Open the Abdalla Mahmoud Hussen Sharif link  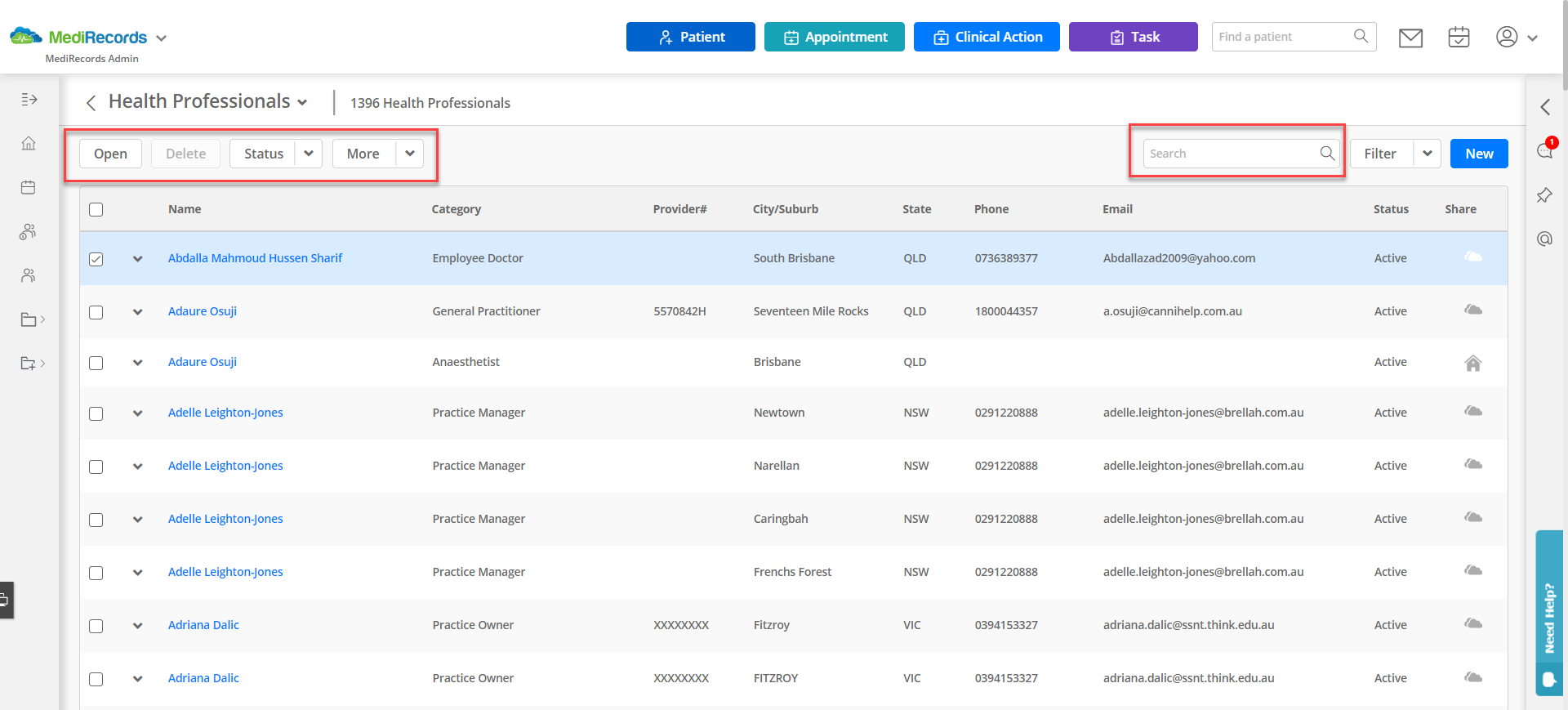pos(255,258)
